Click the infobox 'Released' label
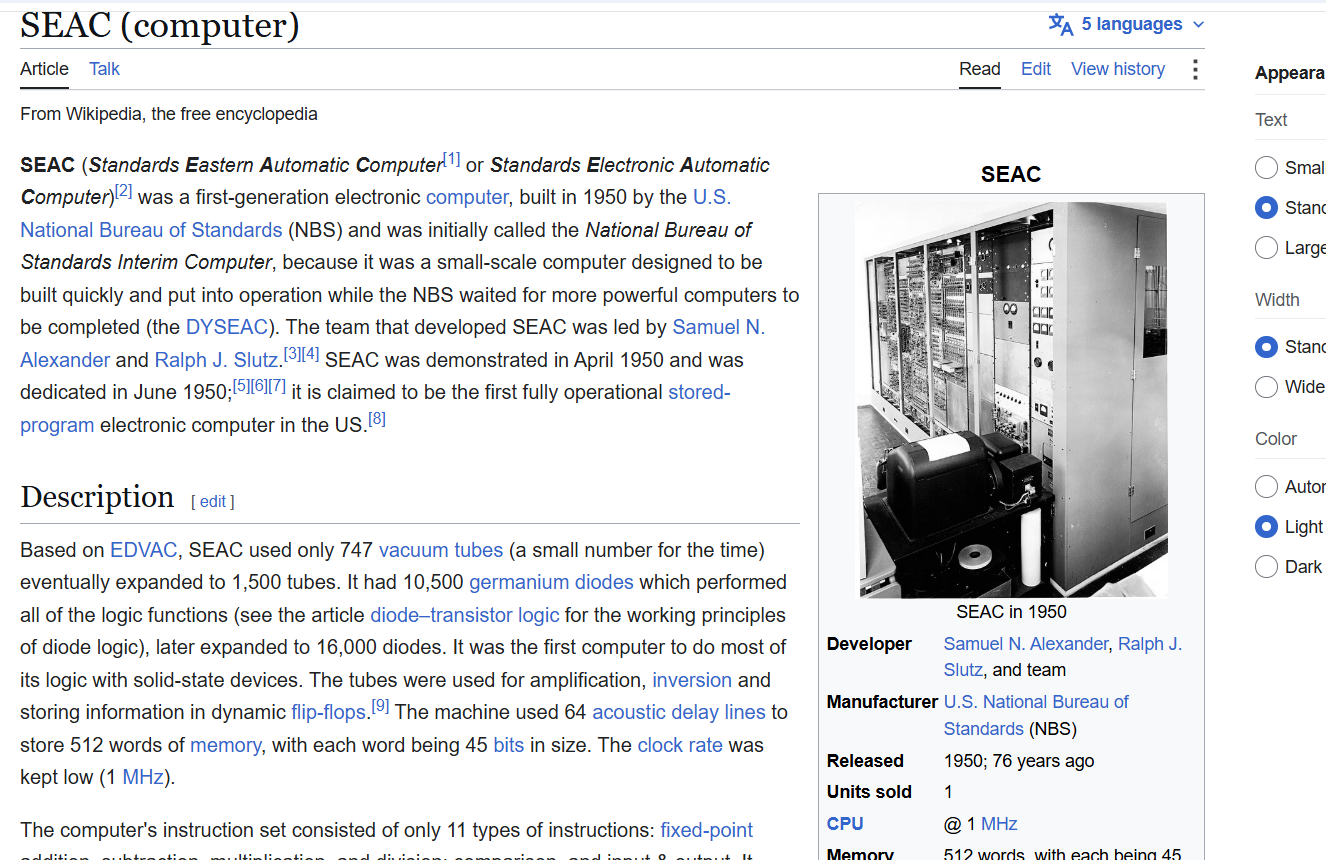Screen dimensions: 1326x860 [x=865, y=761]
